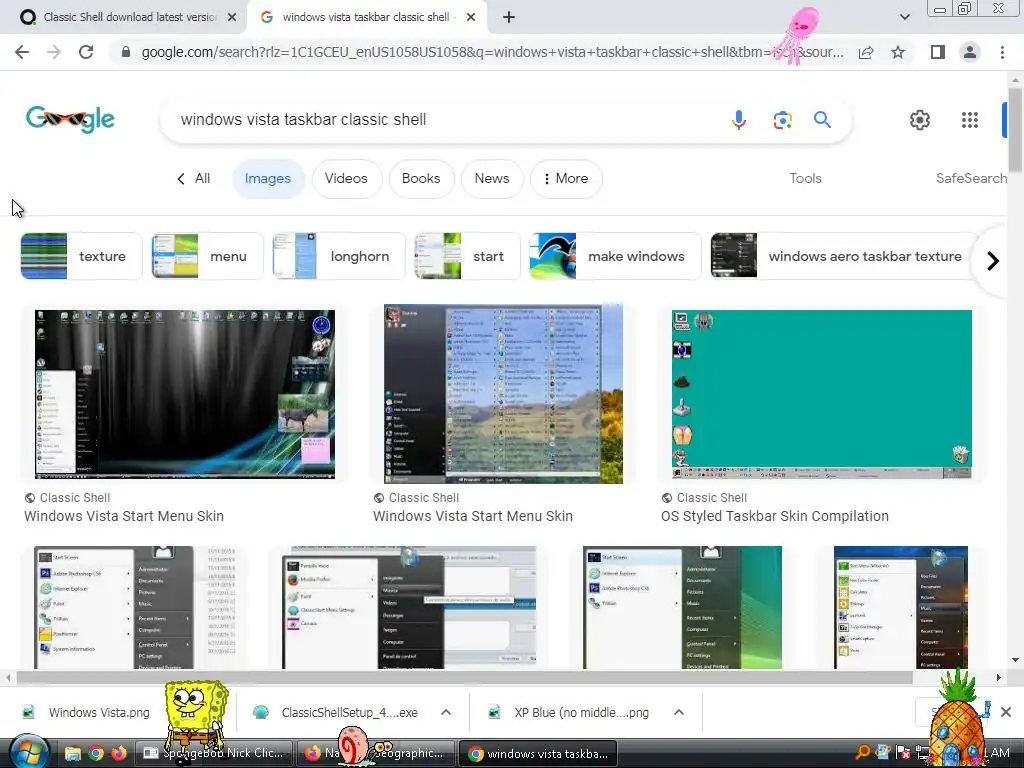This screenshot has width=1024, height=768.
Task: Switch to Books results
Action: click(421, 179)
